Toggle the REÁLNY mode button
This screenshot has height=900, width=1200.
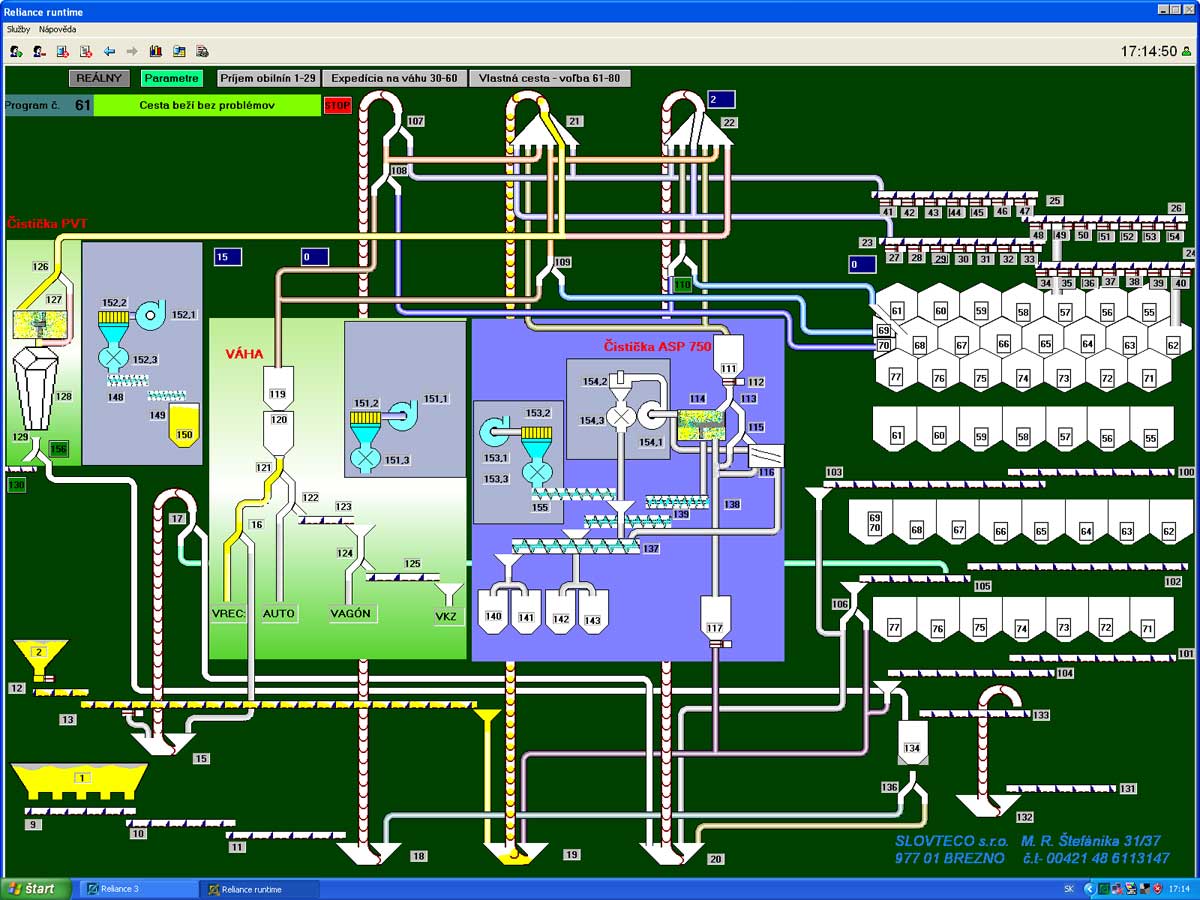99,78
